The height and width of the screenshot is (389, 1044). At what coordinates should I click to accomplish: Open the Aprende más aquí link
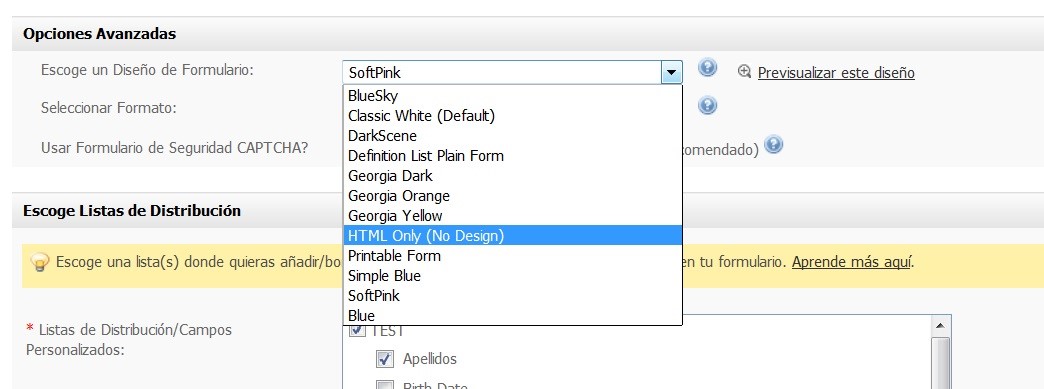click(x=851, y=262)
